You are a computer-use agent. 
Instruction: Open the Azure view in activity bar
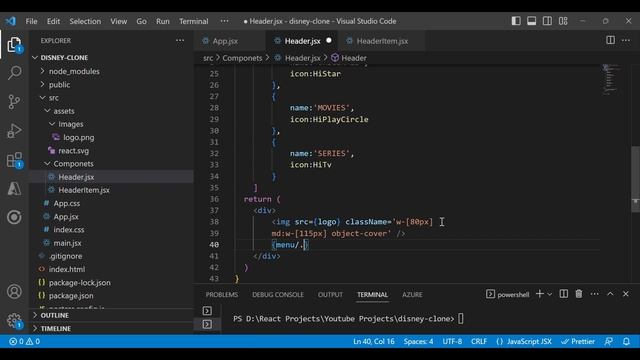tap(14, 189)
